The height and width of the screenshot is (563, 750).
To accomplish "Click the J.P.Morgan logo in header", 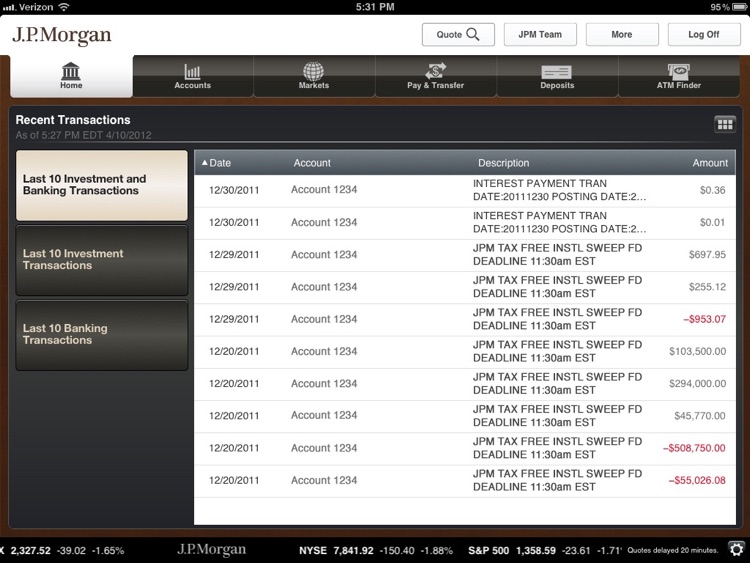I will point(62,35).
